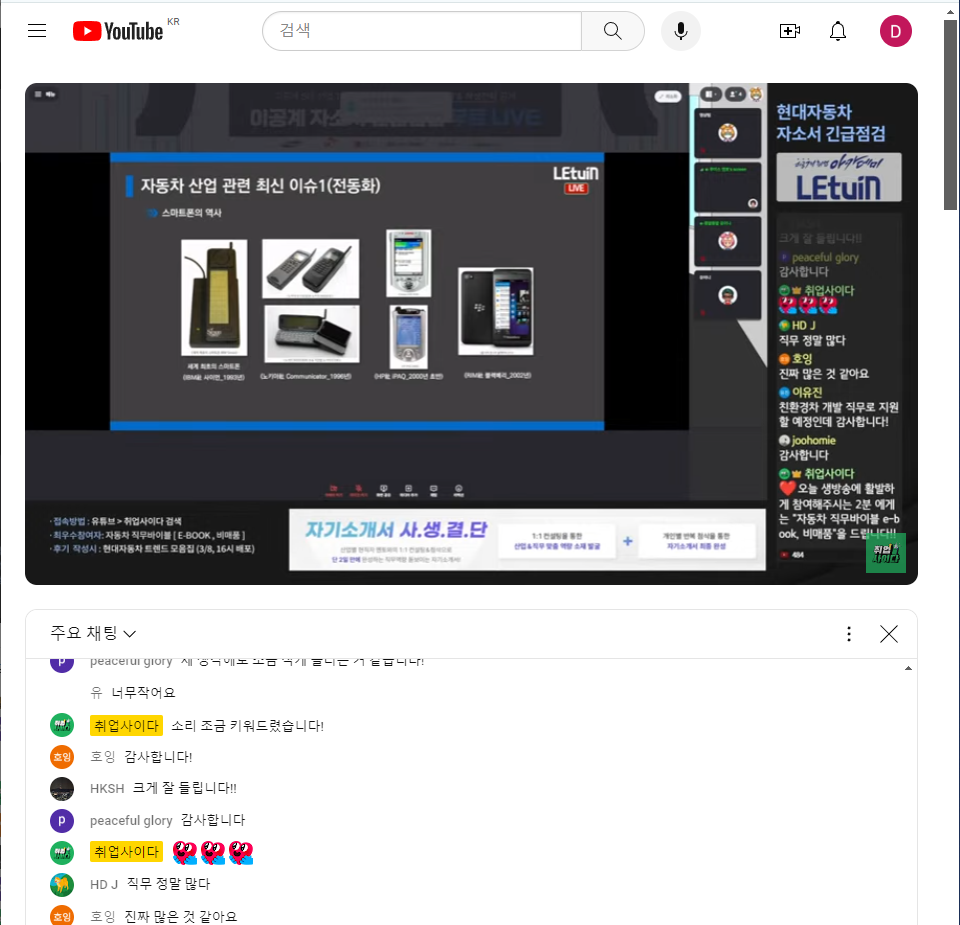Focus the 검색 search field
The image size is (960, 925).
pos(422,31)
